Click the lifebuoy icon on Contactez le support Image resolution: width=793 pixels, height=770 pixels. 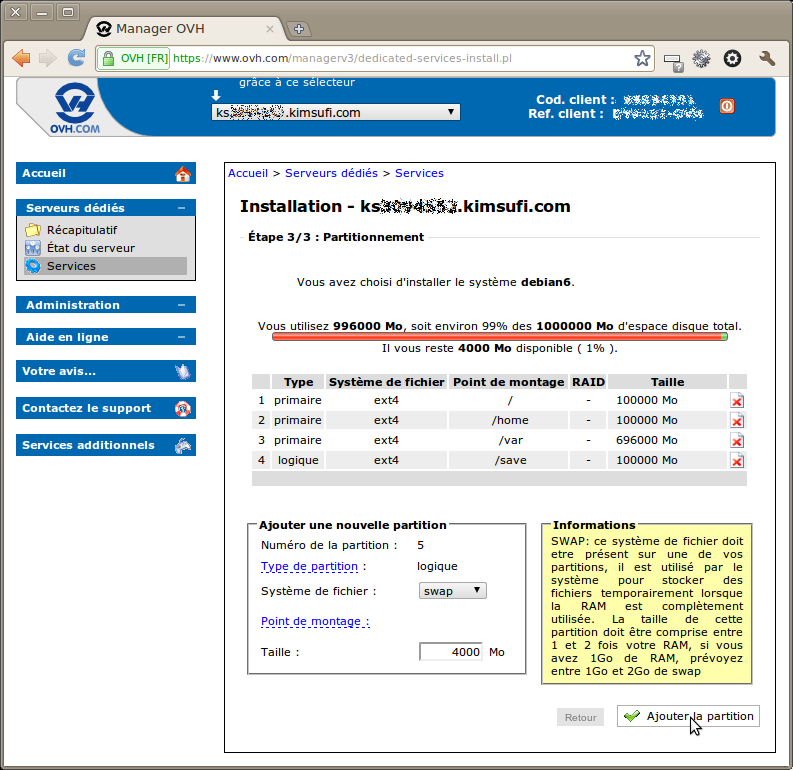click(183, 409)
